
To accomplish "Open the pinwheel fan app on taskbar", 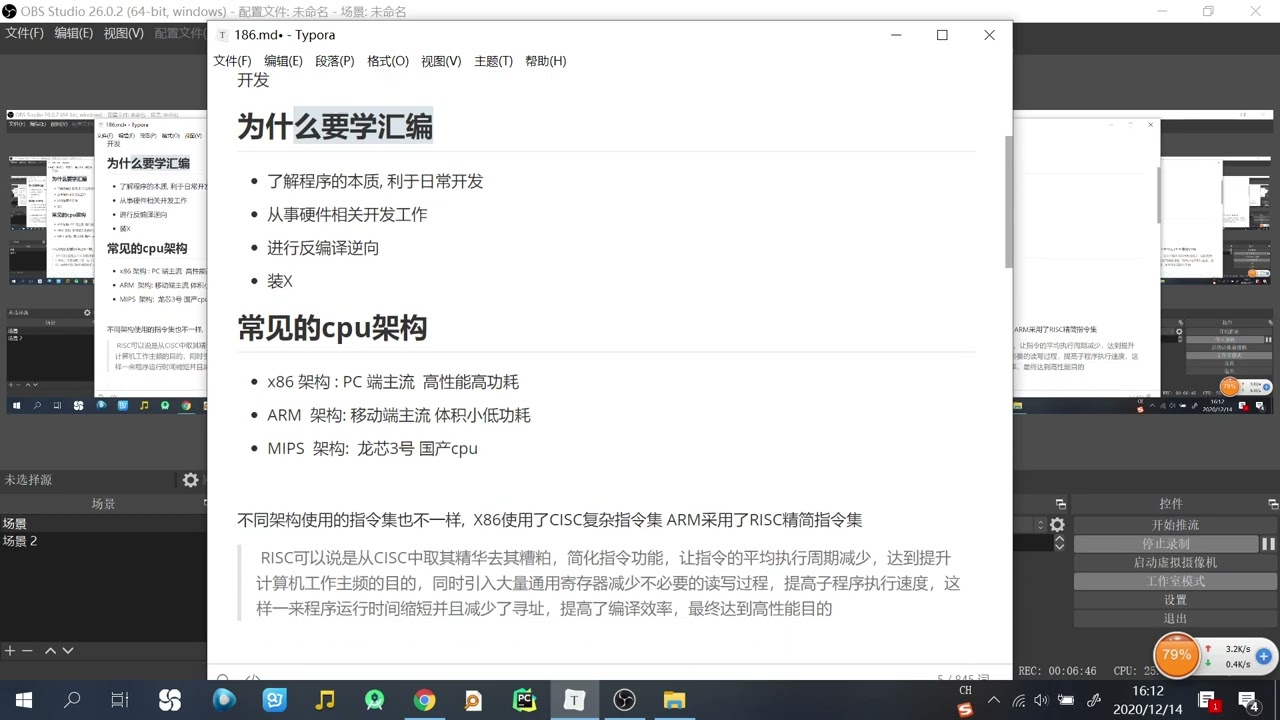I will 170,700.
